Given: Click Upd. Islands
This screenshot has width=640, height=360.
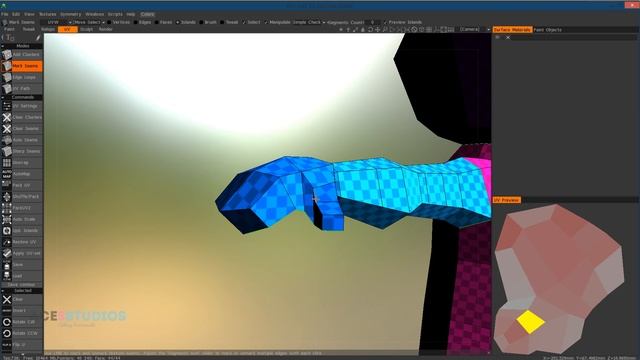Looking at the screenshot, I should [22, 231].
